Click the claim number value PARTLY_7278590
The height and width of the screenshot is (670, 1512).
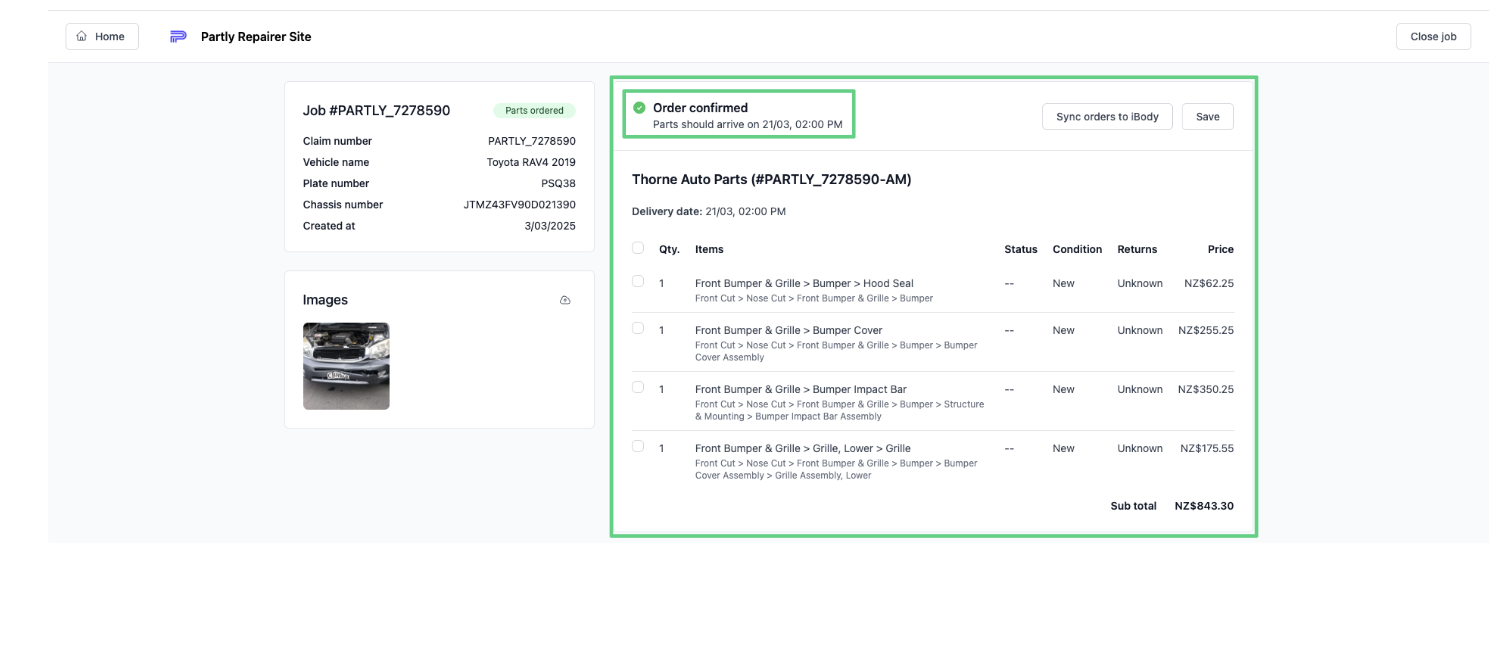[532, 141]
